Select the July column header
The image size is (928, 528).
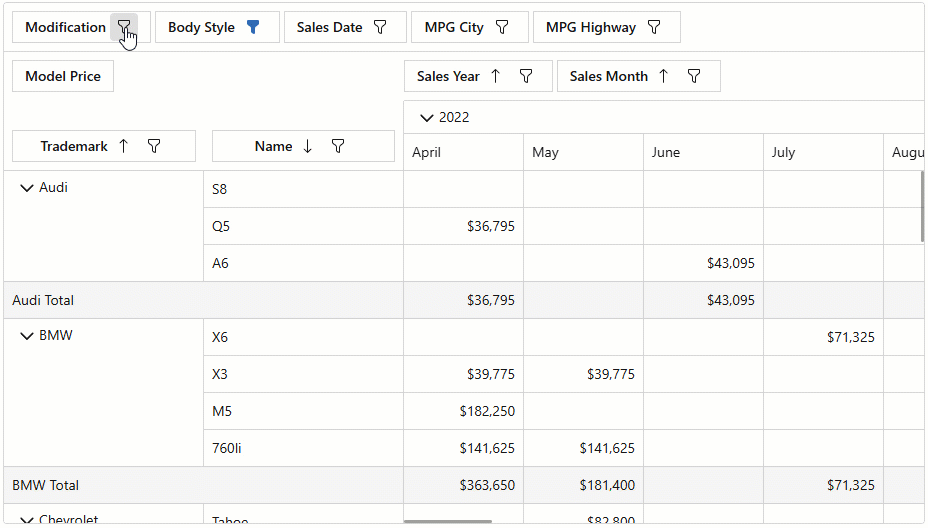point(824,153)
